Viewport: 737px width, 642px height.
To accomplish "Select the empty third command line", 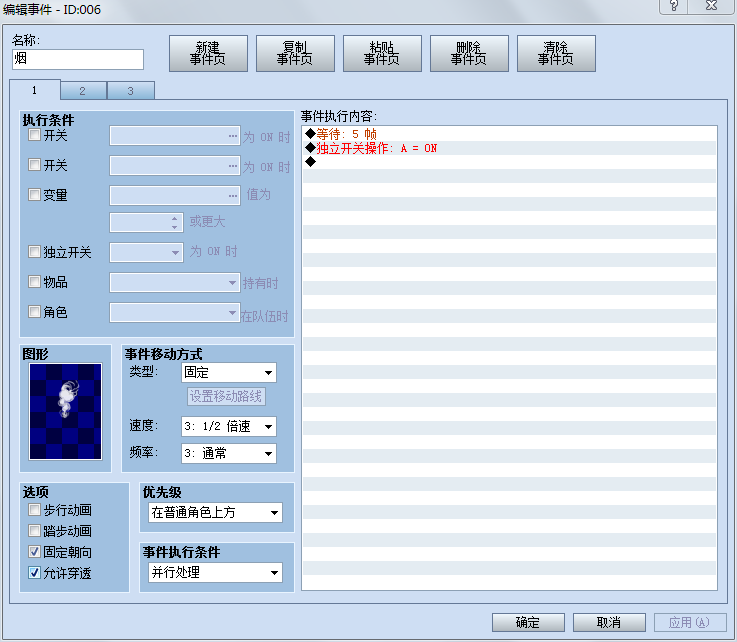I will point(510,162).
